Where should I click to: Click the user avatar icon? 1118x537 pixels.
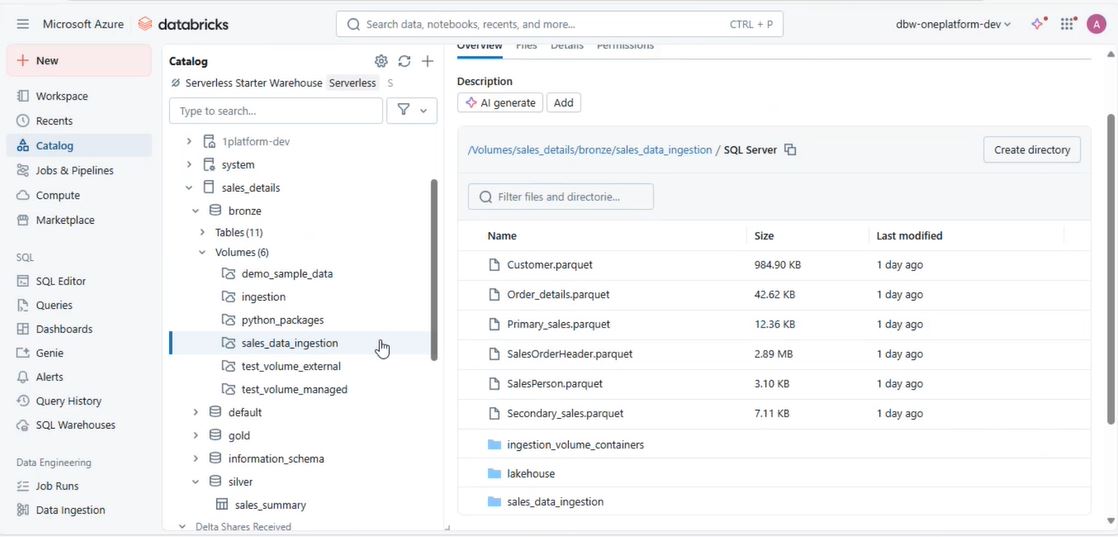coord(1097,24)
